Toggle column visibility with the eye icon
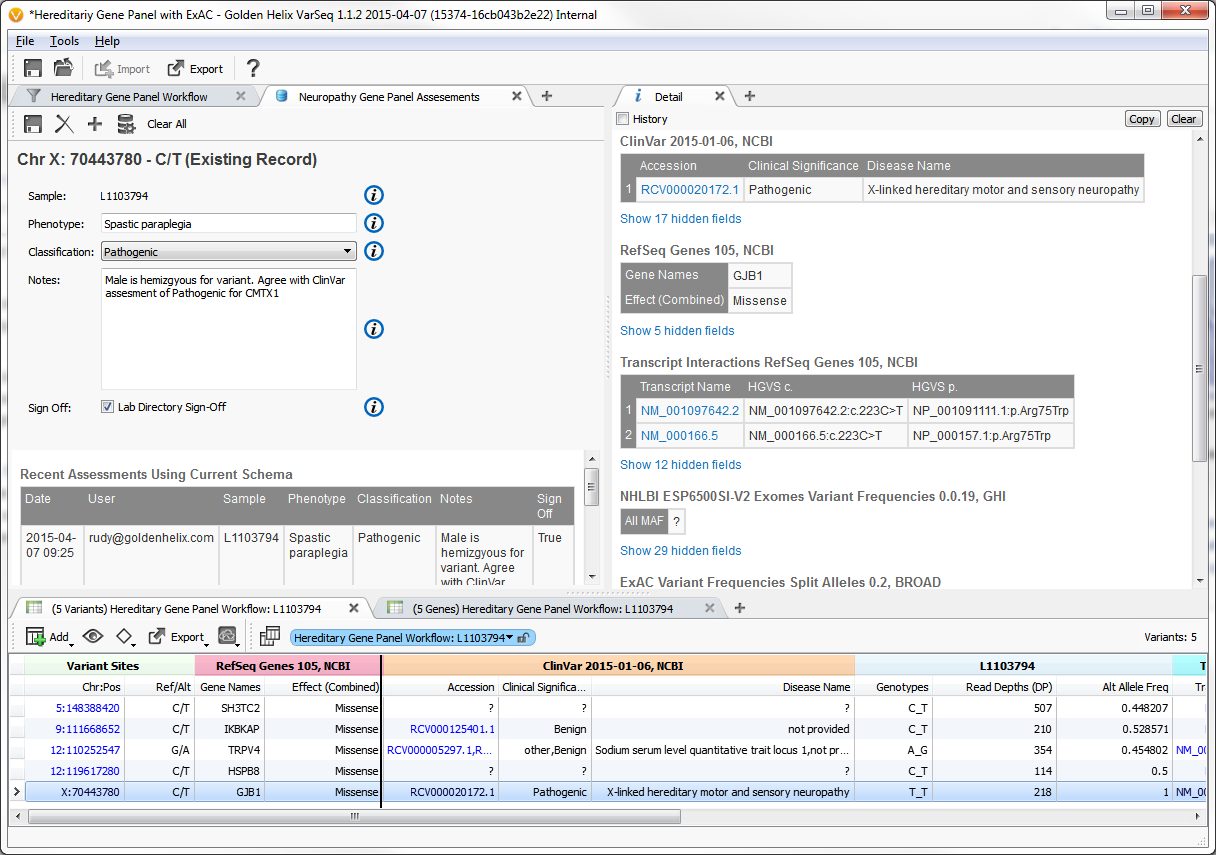This screenshot has height=855, width=1216. (91, 636)
